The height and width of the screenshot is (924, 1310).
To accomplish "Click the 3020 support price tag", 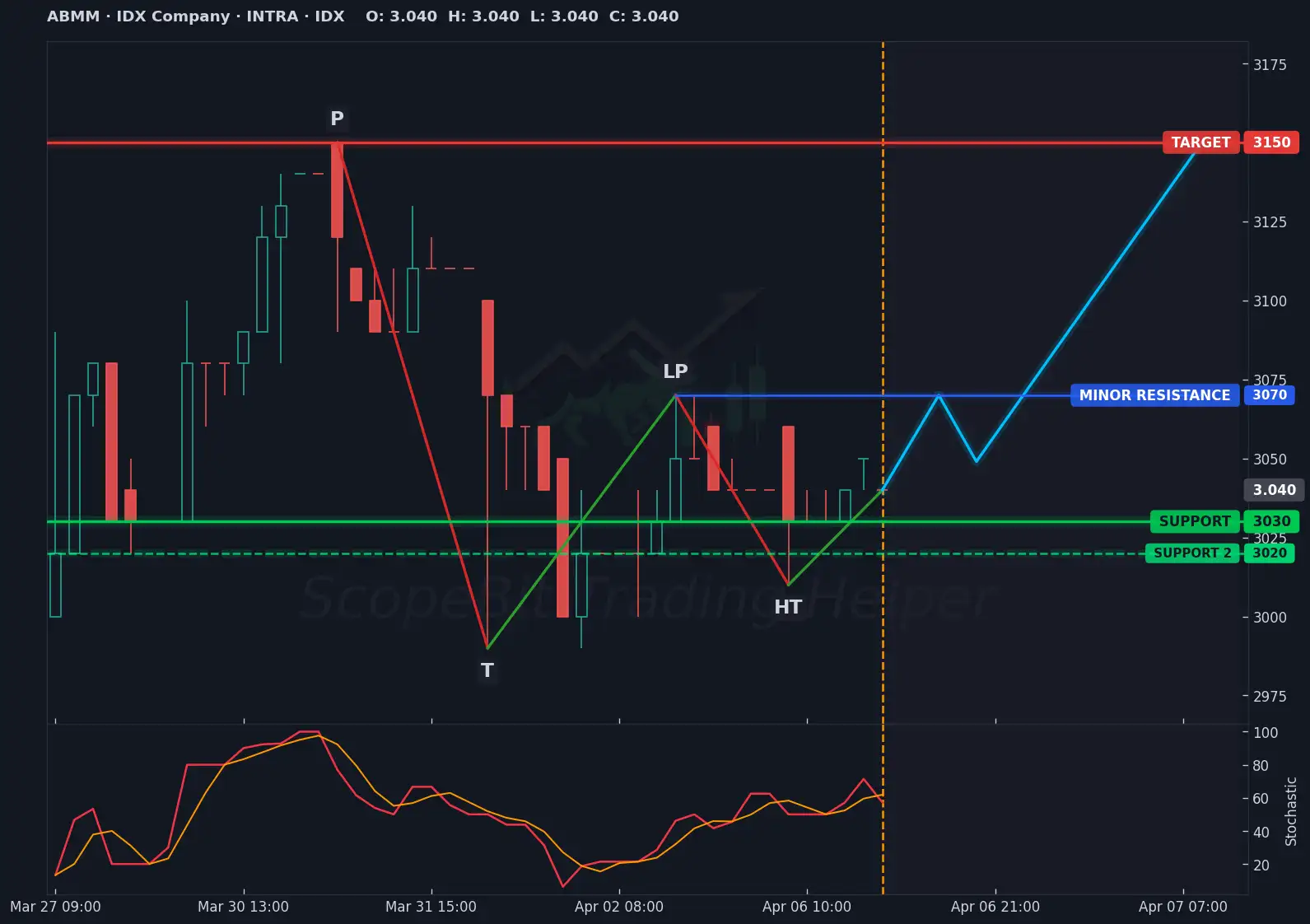I will pyautogui.click(x=1269, y=553).
